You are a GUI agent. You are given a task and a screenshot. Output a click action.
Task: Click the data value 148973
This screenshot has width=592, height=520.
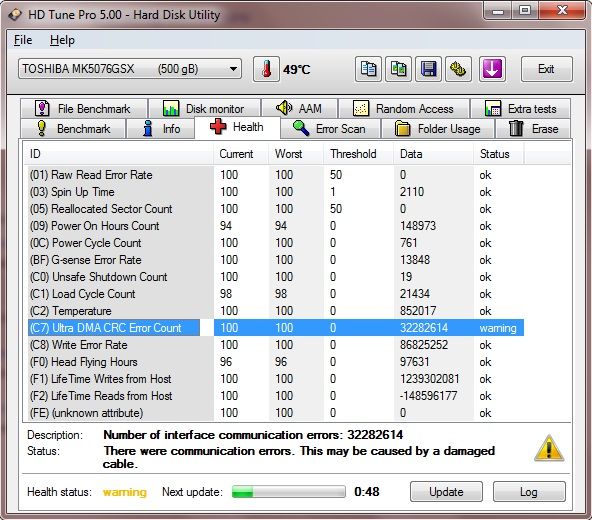[x=418, y=226]
